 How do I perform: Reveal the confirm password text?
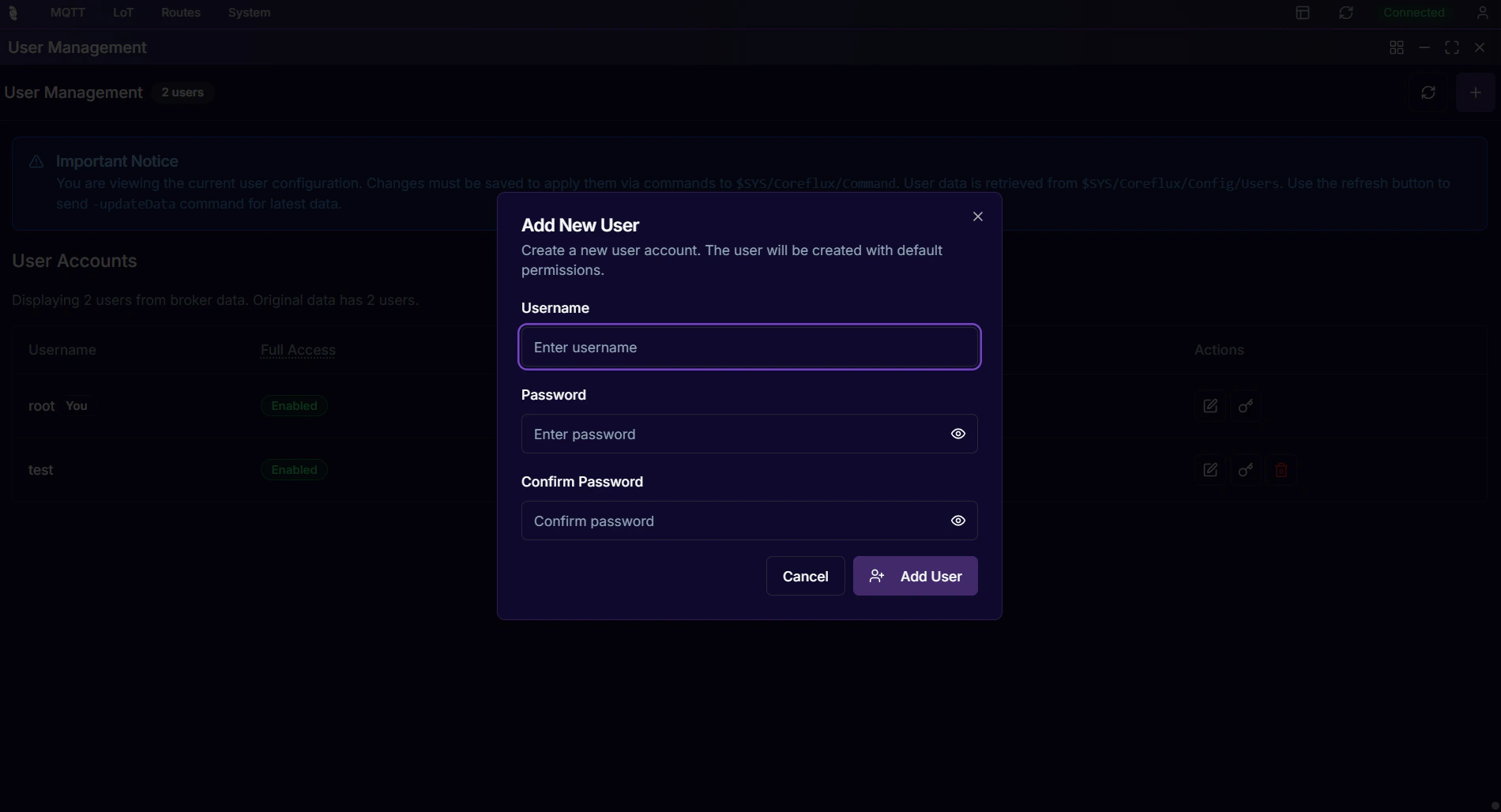(957, 521)
